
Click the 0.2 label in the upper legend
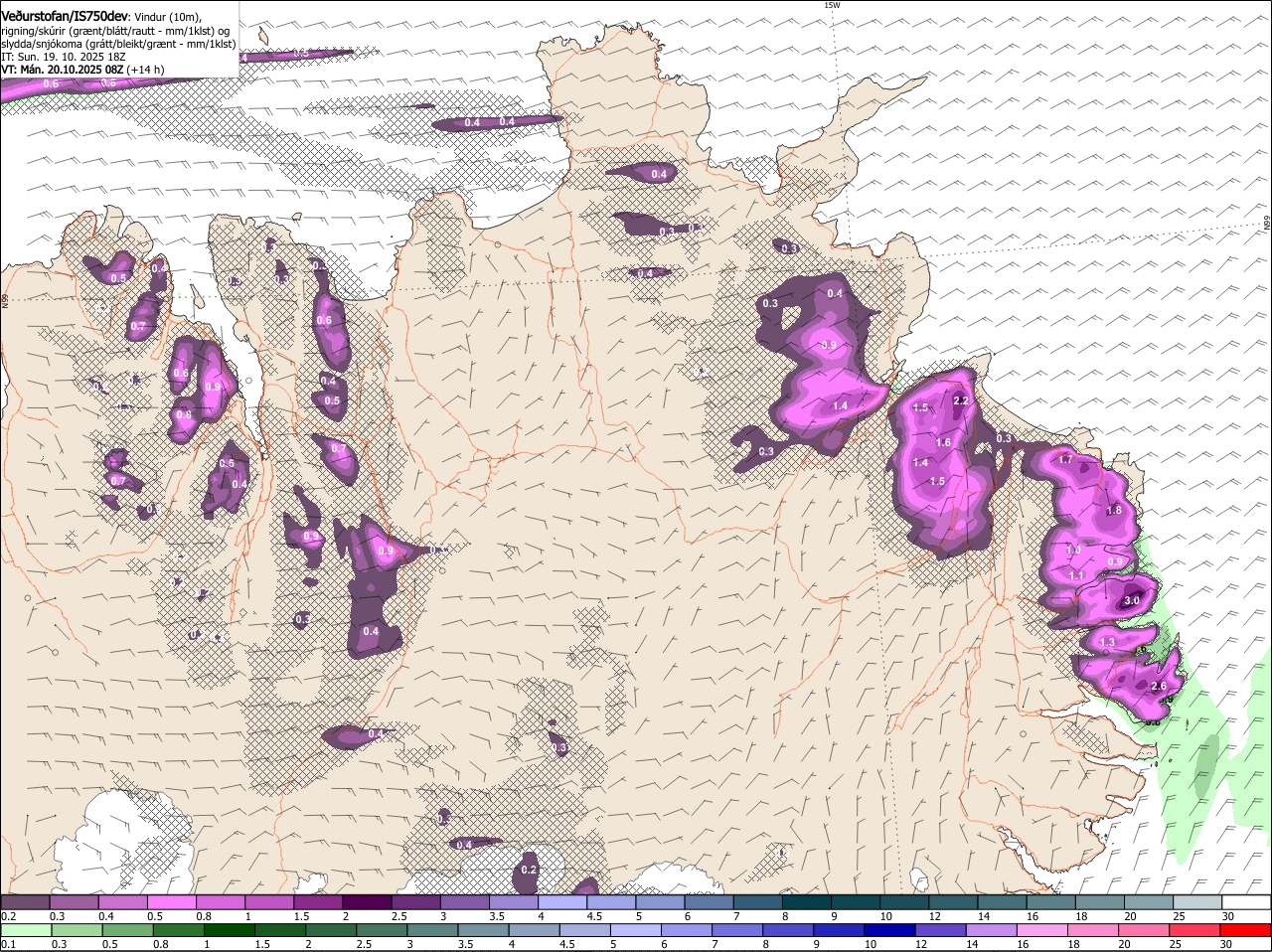(x=8, y=915)
